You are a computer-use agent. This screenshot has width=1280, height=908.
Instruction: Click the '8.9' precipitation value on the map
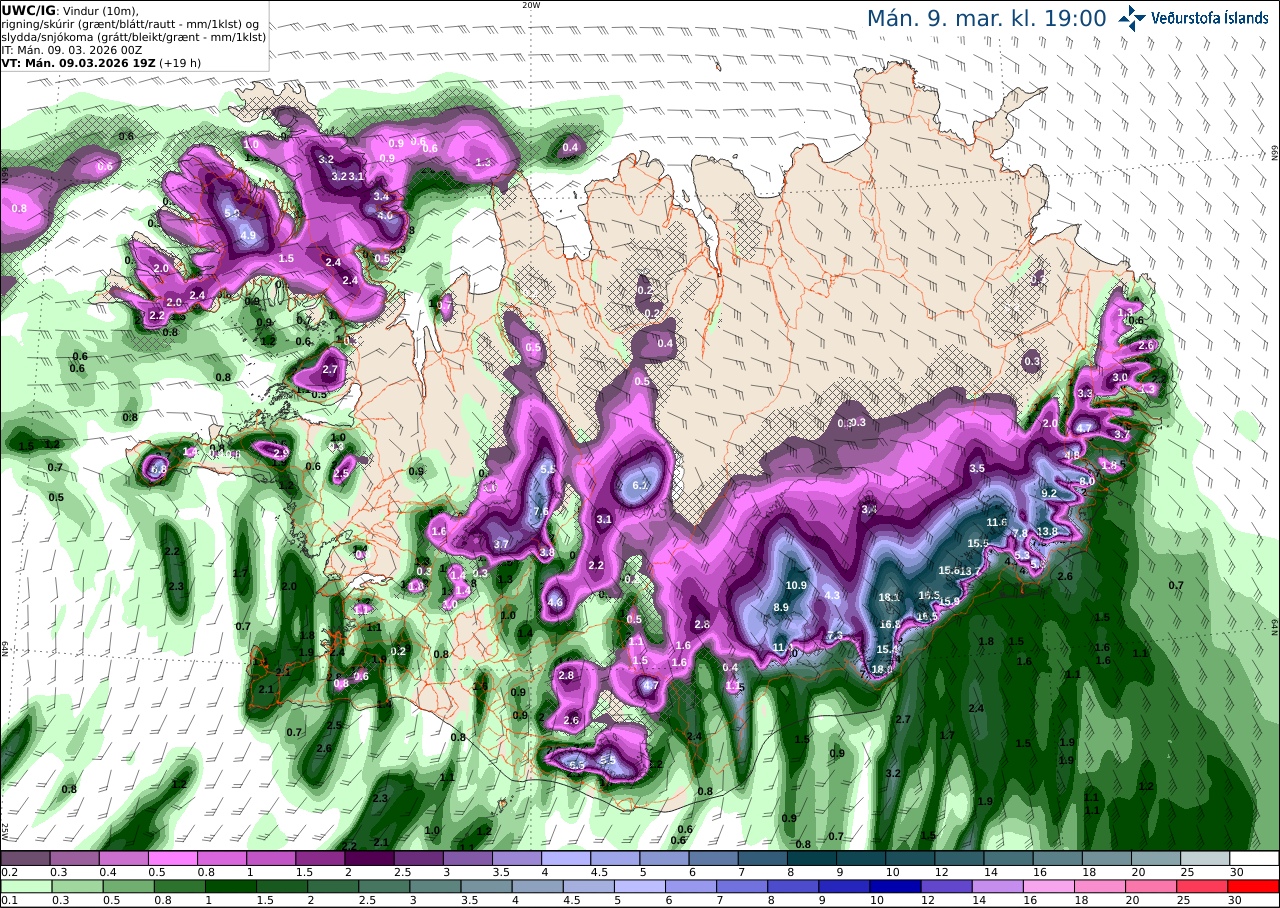781,607
